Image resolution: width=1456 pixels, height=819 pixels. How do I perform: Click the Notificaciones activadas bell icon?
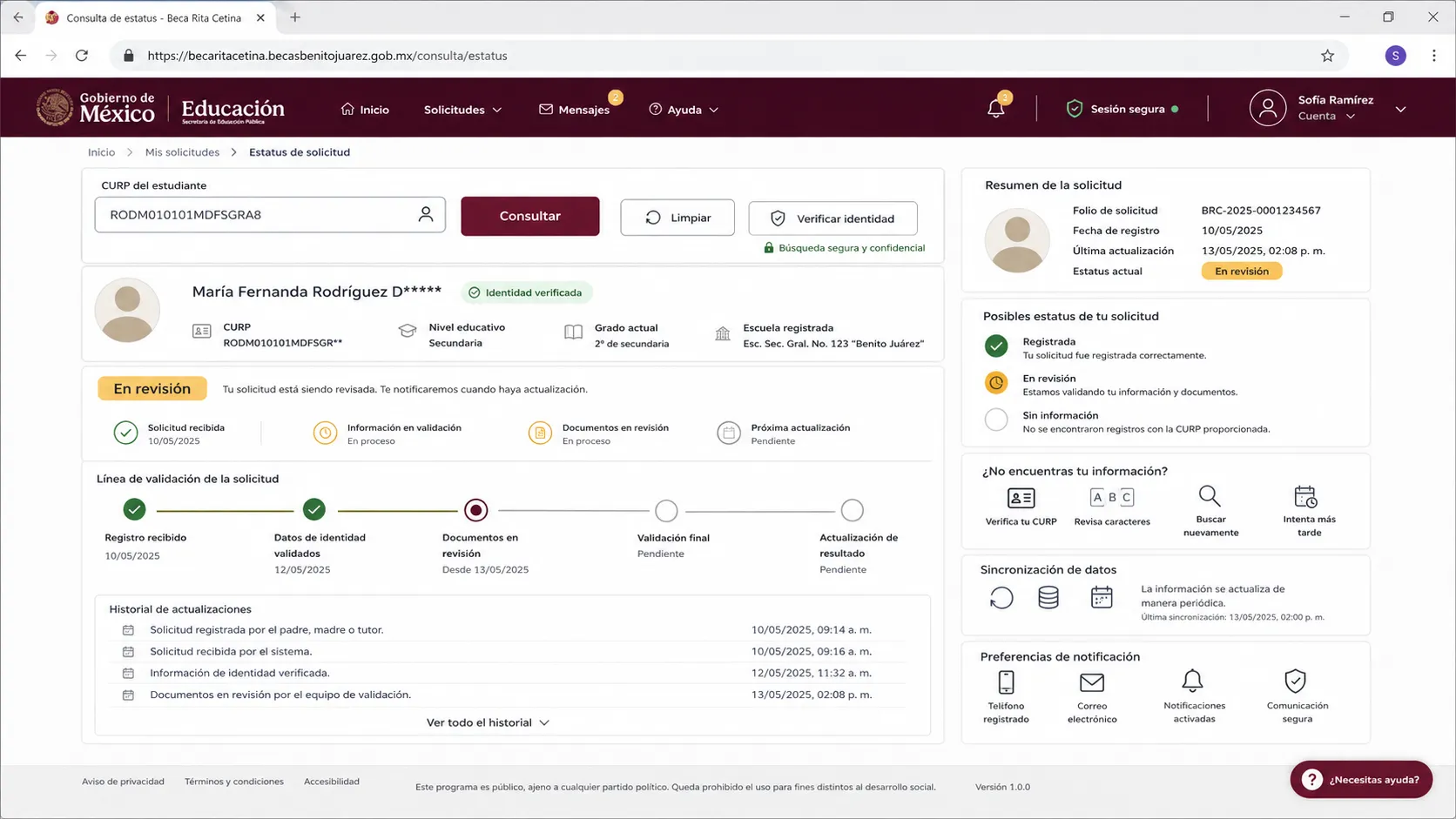click(x=1192, y=681)
